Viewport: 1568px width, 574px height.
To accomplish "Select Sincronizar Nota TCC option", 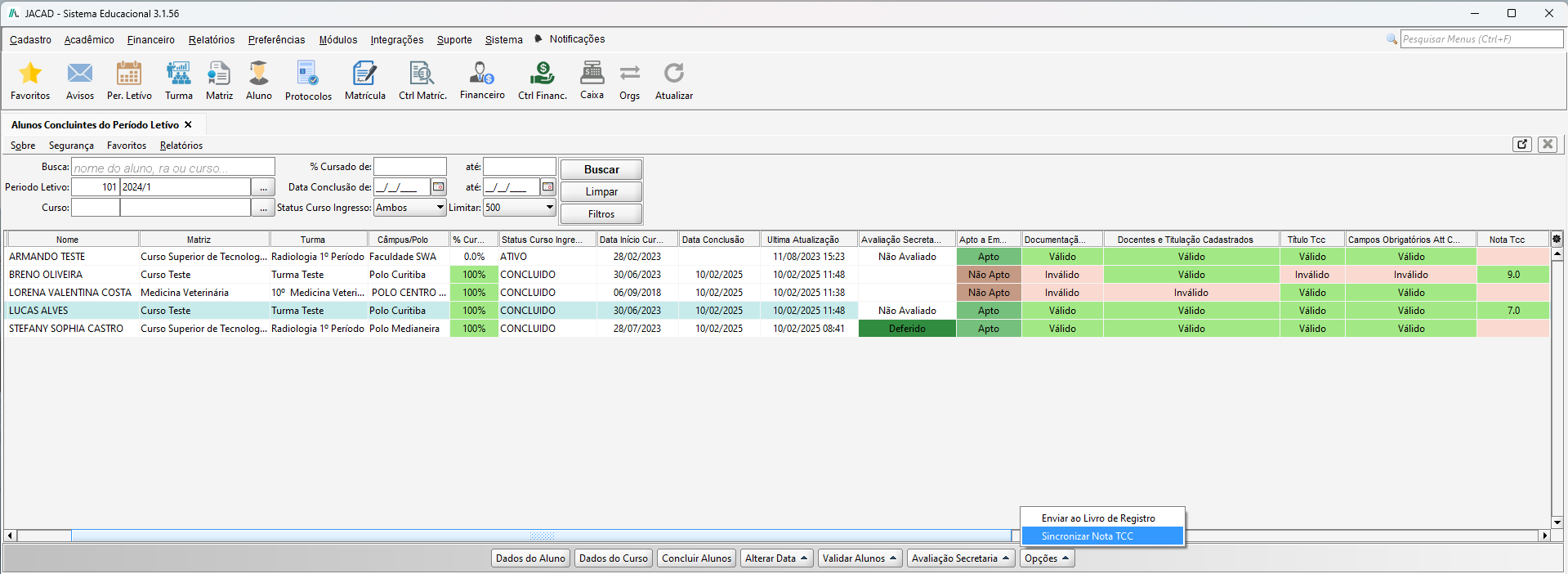I will (x=1102, y=536).
